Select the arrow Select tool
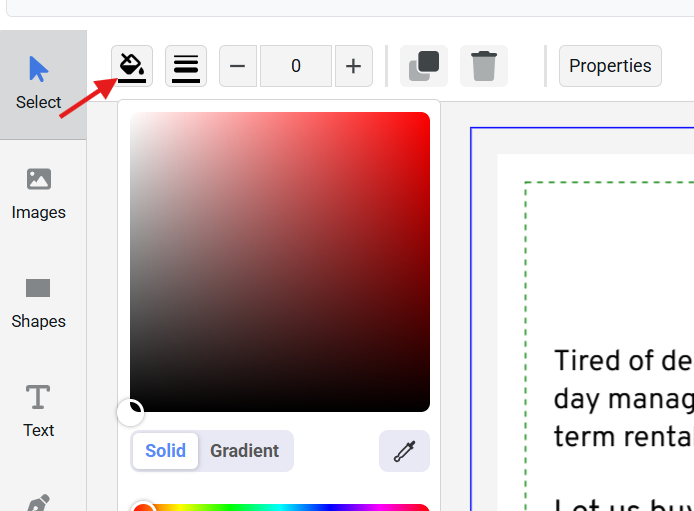Image resolution: width=694 pixels, height=511 pixels. coord(39,83)
